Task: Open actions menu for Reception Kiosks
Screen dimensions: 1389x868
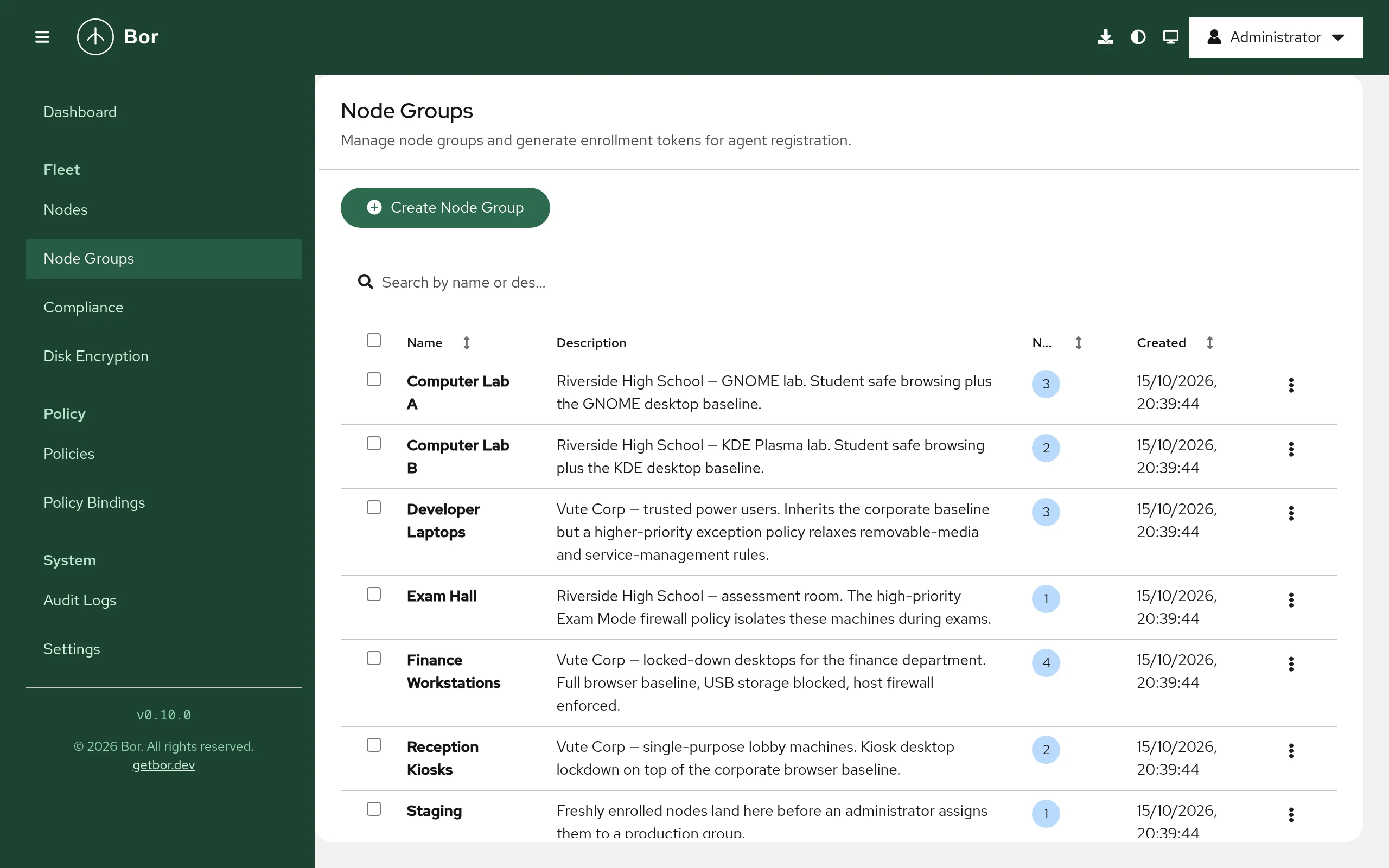Action: [1291, 751]
